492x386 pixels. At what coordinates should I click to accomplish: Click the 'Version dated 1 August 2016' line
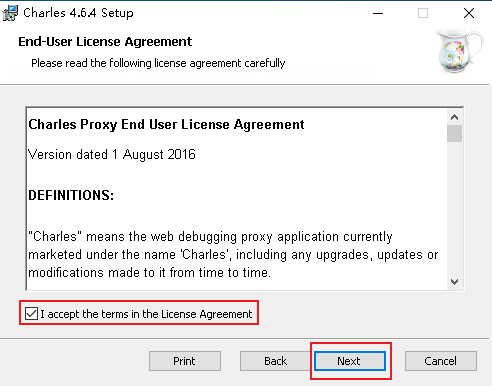click(x=112, y=155)
